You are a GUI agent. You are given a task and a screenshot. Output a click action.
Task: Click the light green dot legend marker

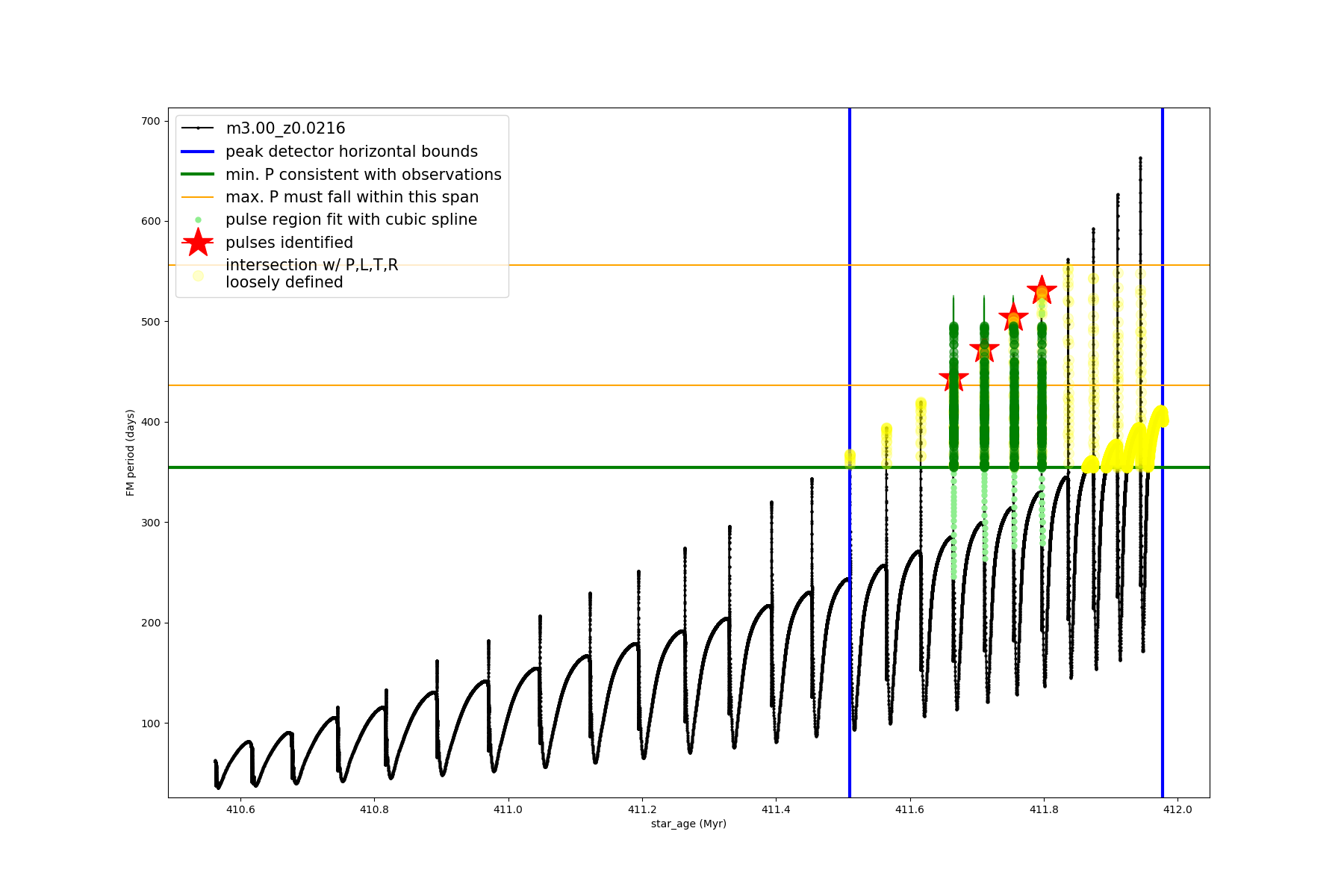[198, 220]
